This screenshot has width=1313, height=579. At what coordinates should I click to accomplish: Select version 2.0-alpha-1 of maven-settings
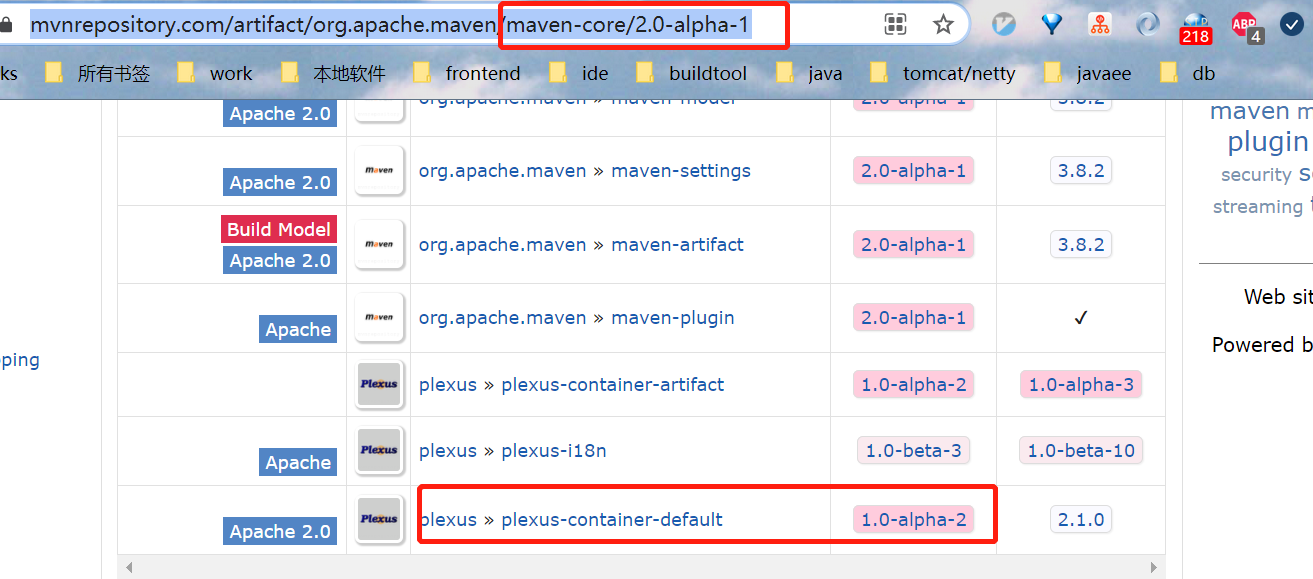click(913, 171)
